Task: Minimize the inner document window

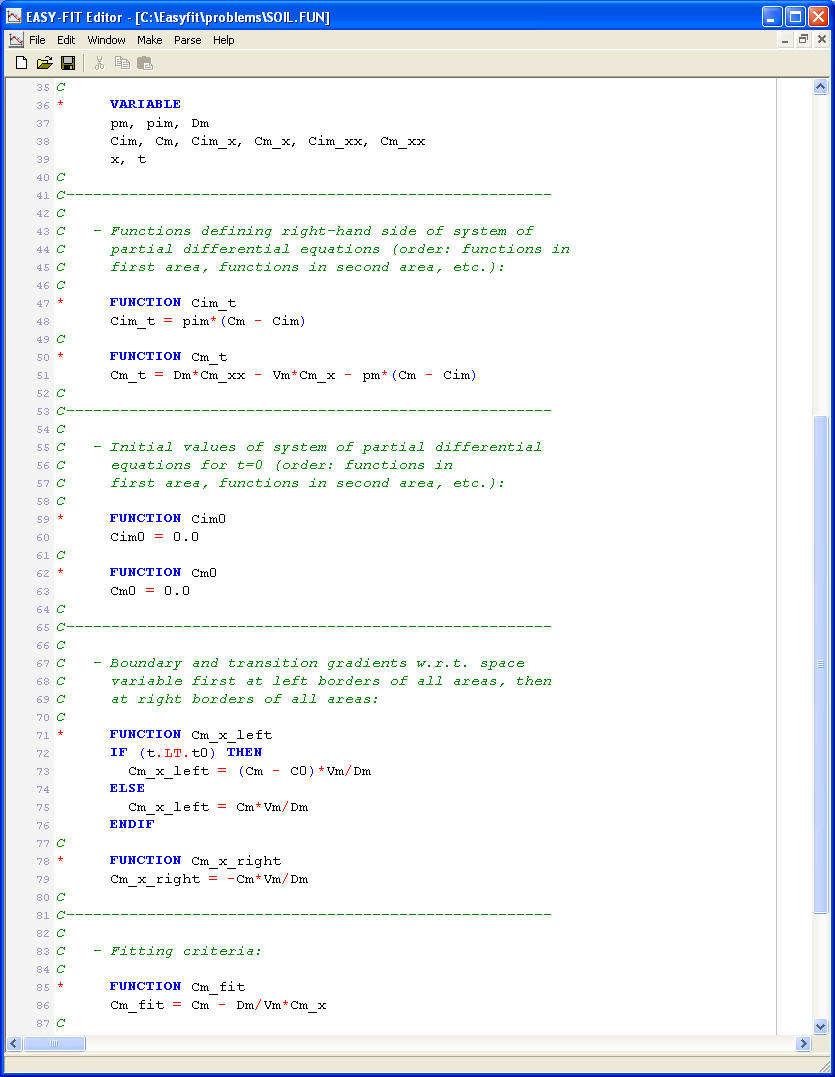Action: pyautogui.click(x=786, y=40)
